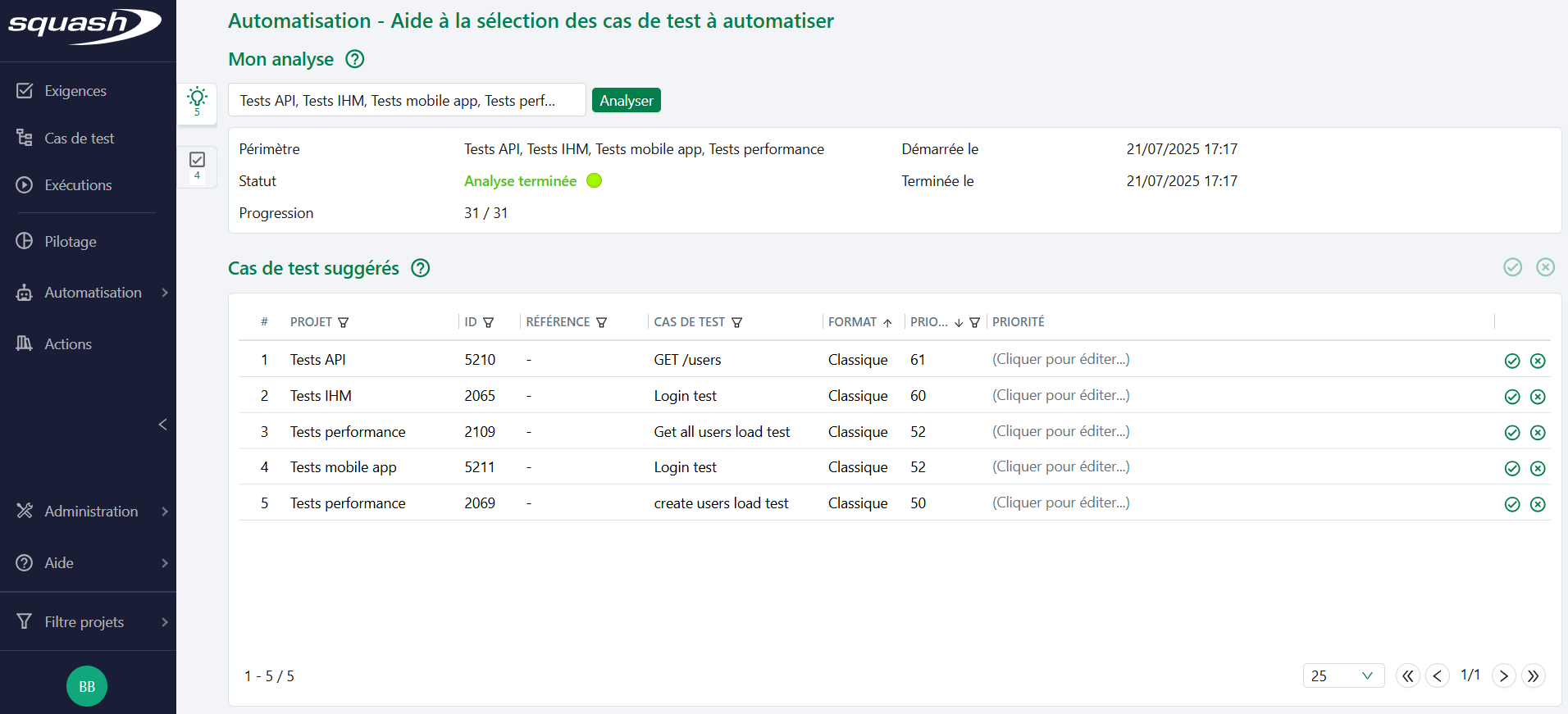
Task: Open the project perimeter selection field
Action: pos(407,100)
